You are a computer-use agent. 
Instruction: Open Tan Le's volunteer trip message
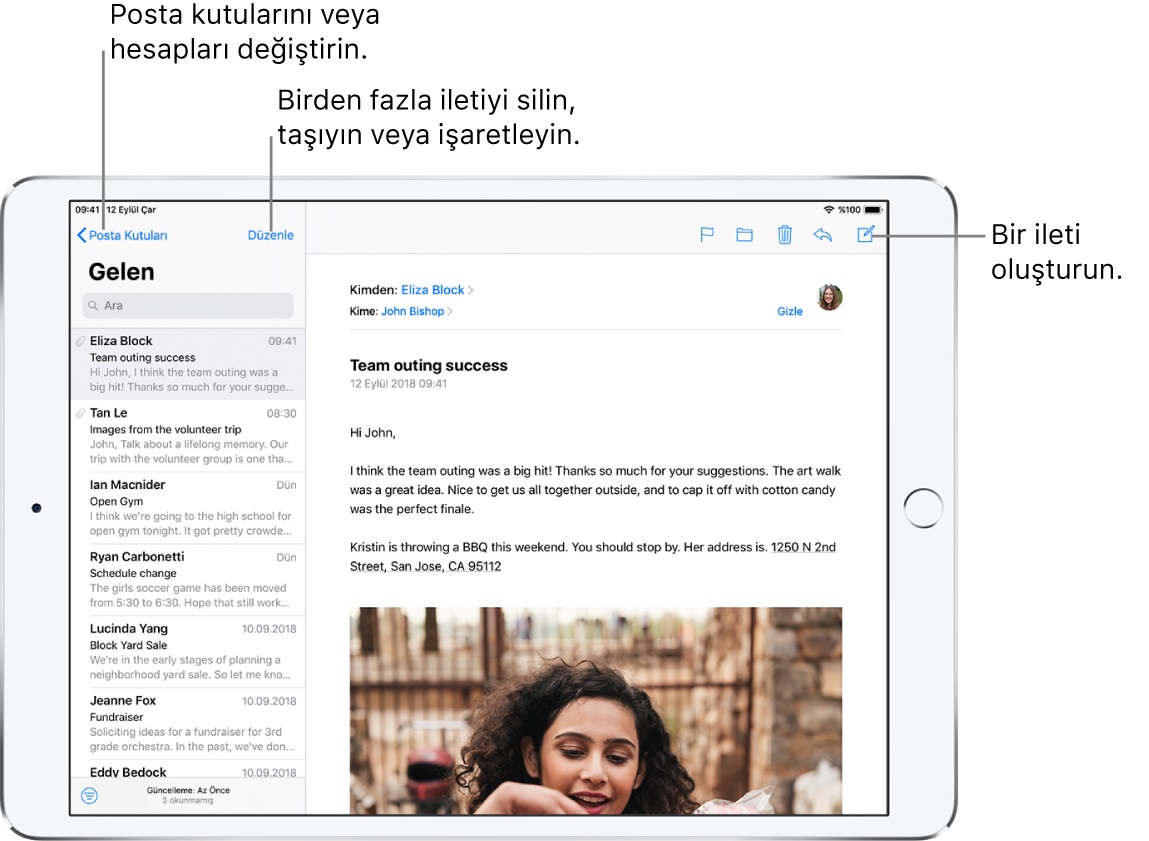coord(188,436)
